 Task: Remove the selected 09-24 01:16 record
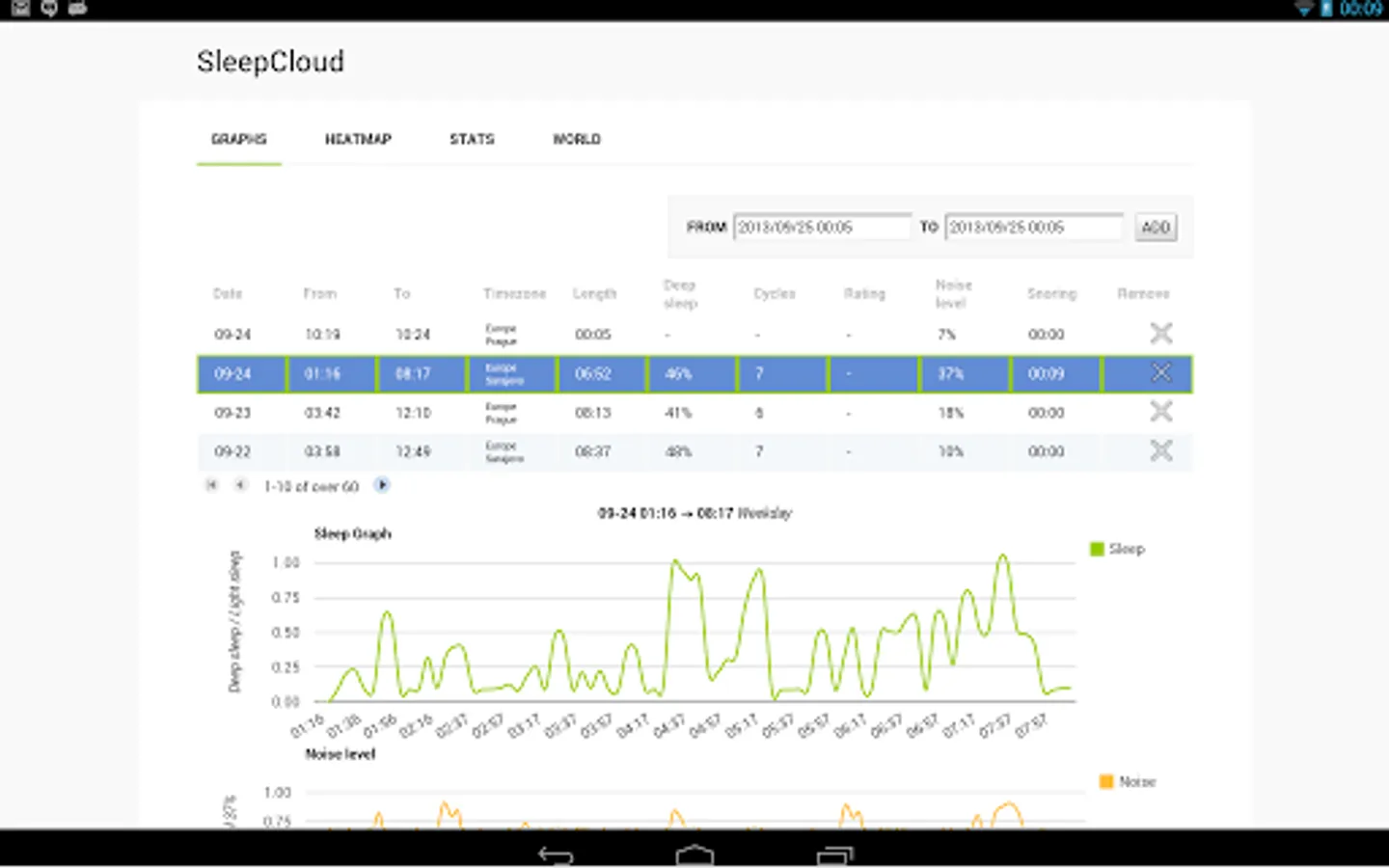(1161, 372)
